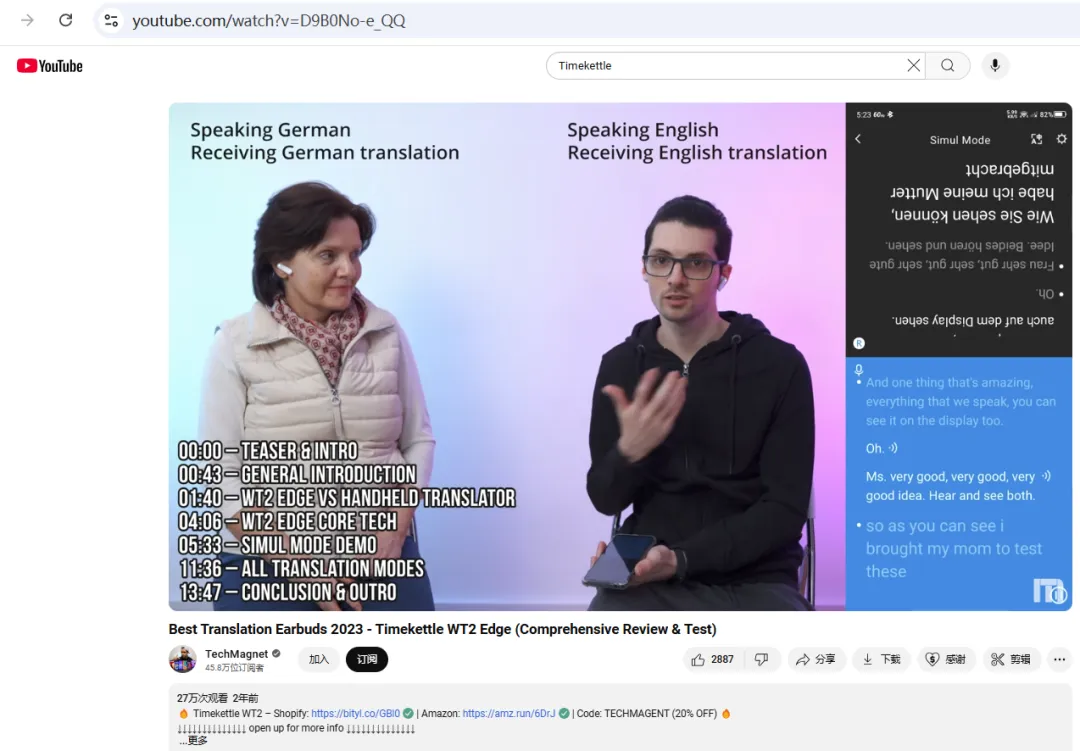Screen dimensions: 1080x751
Task: Create a clip using the 剪辑 scissors icon
Action: pos(1011,659)
